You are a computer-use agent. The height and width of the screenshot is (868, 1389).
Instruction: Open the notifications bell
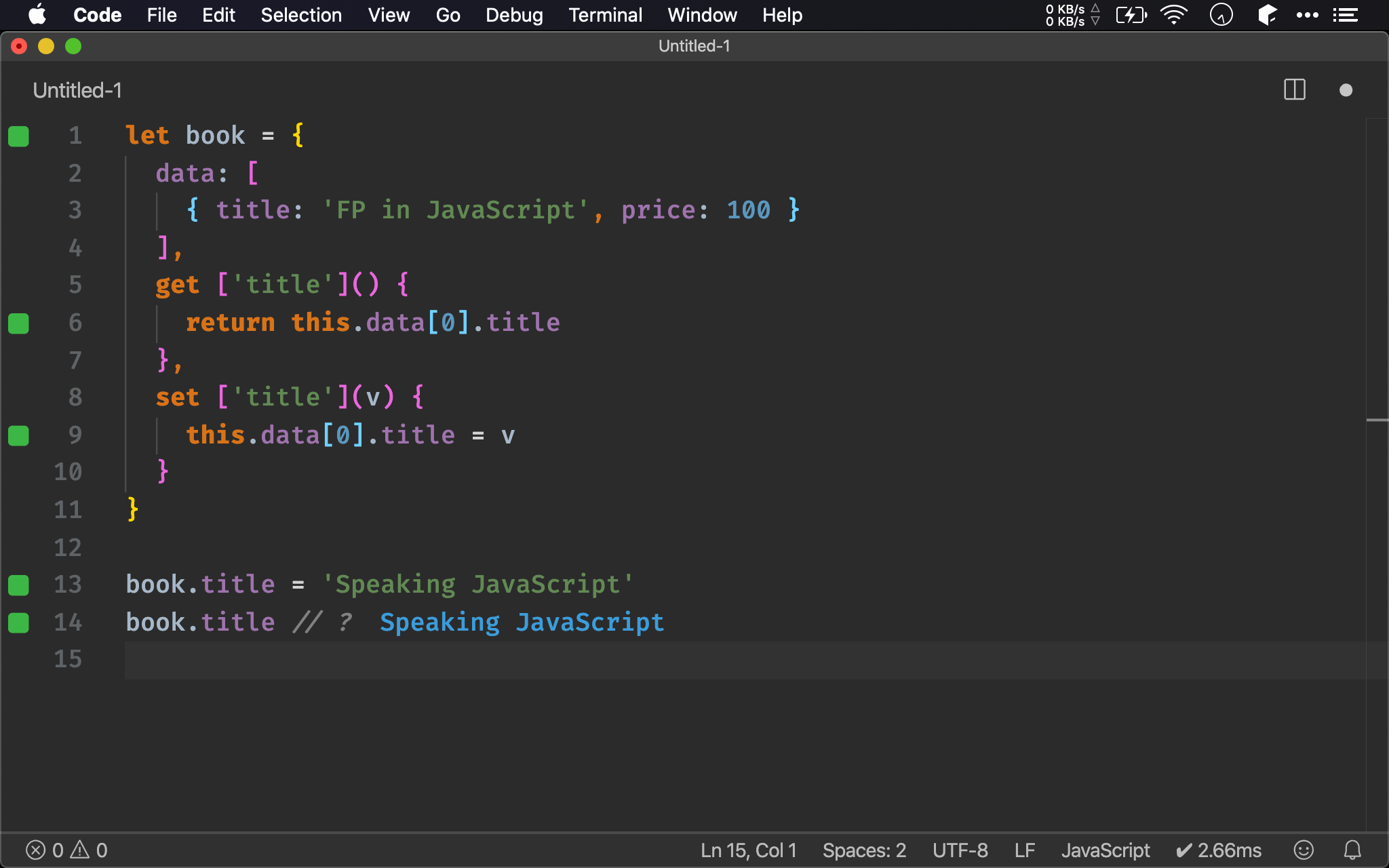coord(1352,850)
